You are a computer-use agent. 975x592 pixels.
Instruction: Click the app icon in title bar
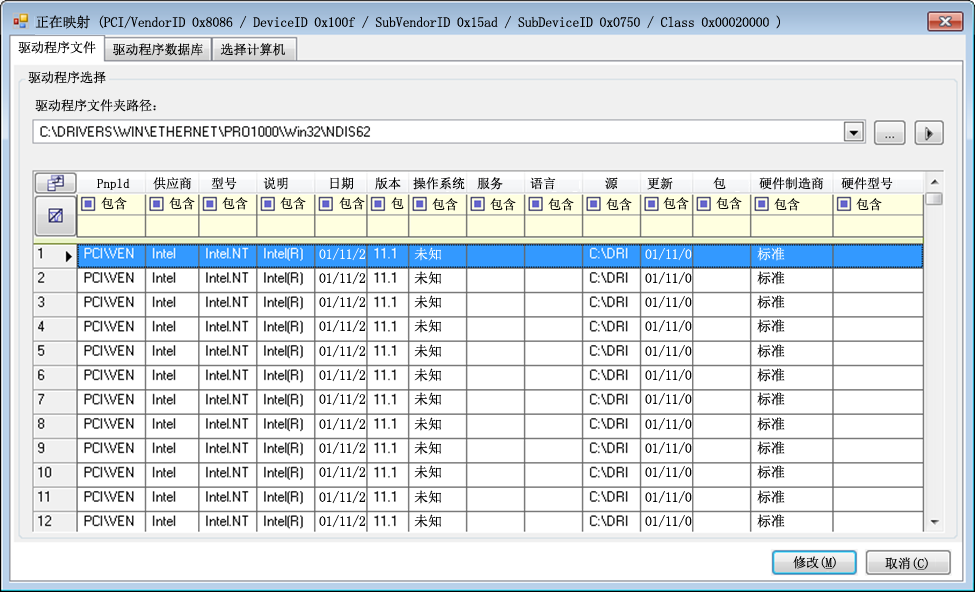20,21
